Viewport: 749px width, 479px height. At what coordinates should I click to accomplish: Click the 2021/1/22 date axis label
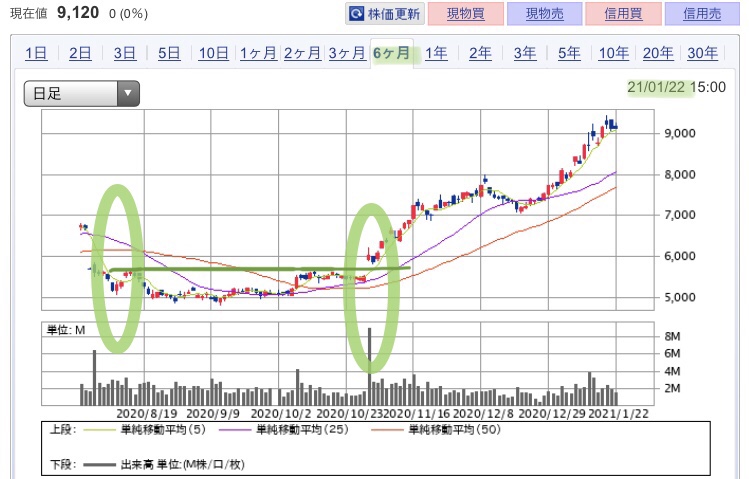(x=618, y=414)
